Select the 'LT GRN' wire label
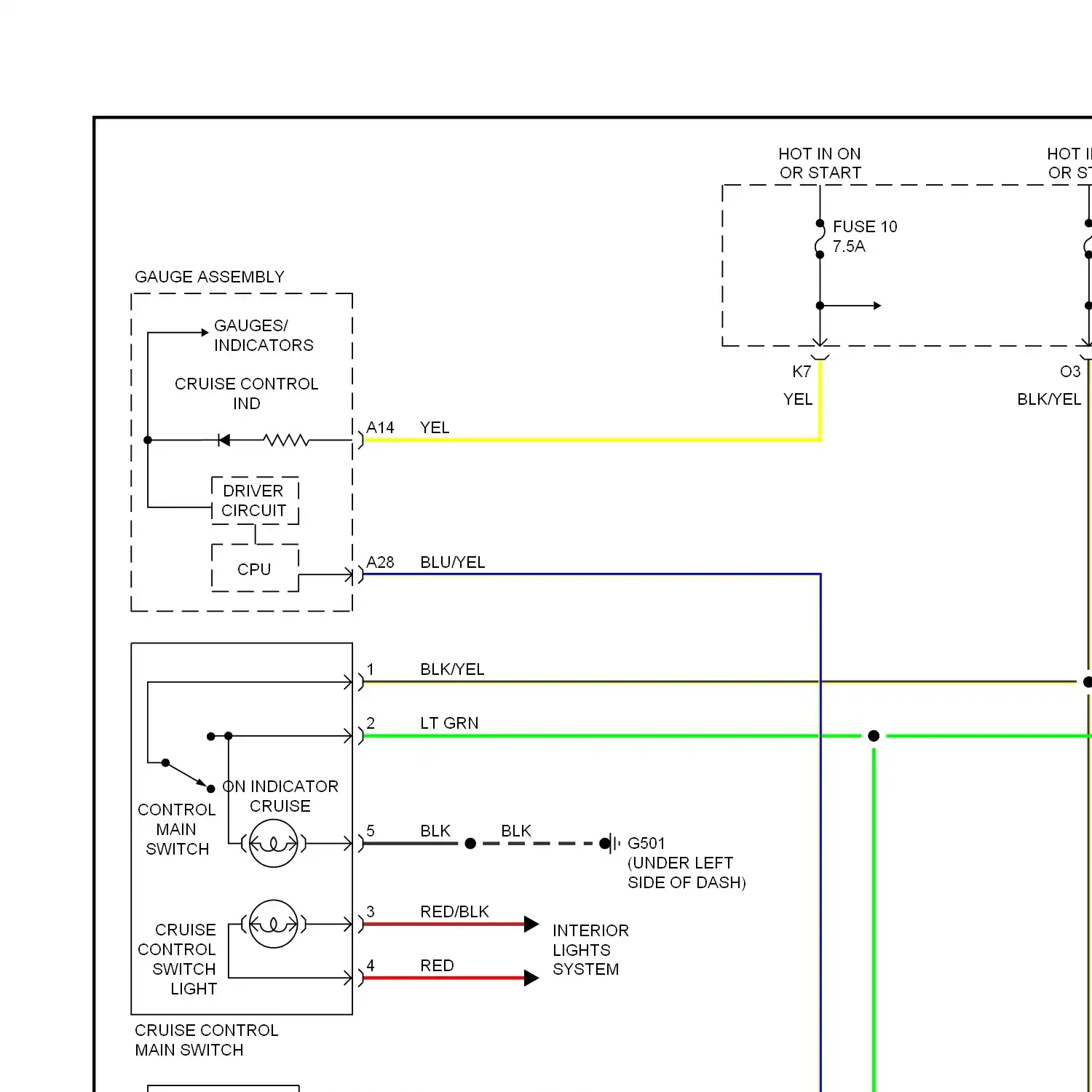 [x=449, y=723]
